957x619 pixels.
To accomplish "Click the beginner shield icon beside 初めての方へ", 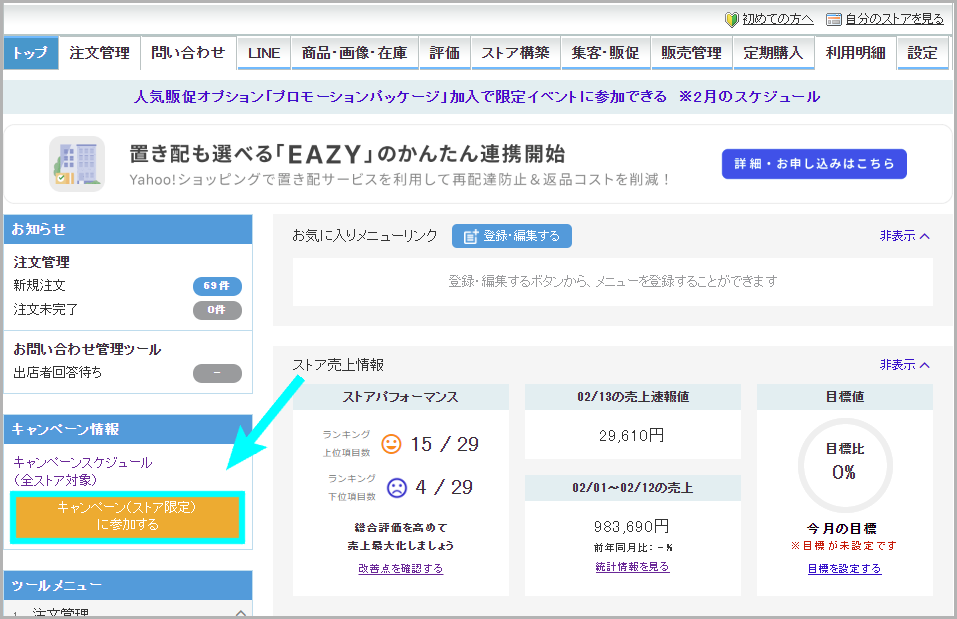I will coord(731,20).
